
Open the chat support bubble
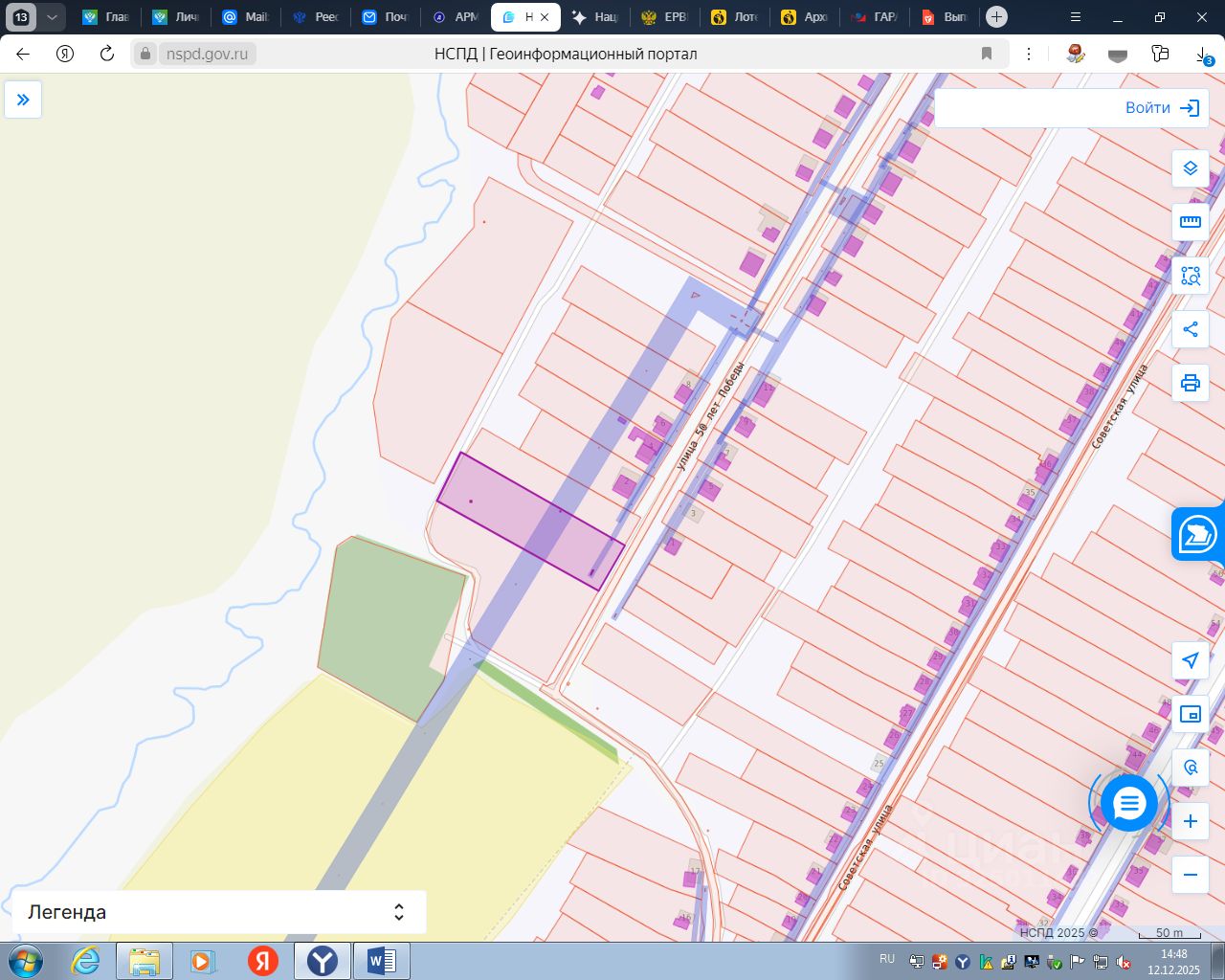[1129, 803]
